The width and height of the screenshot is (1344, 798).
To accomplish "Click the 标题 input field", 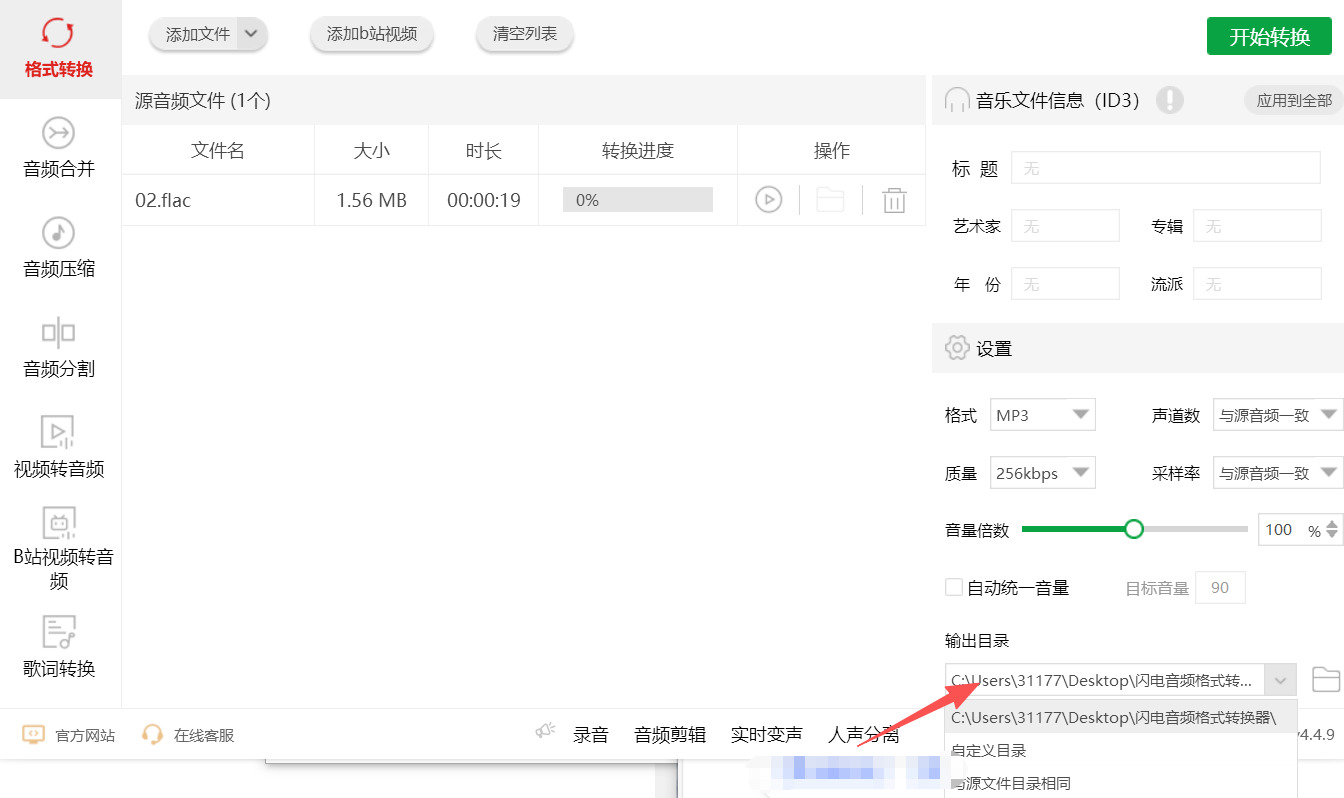I will (1166, 168).
